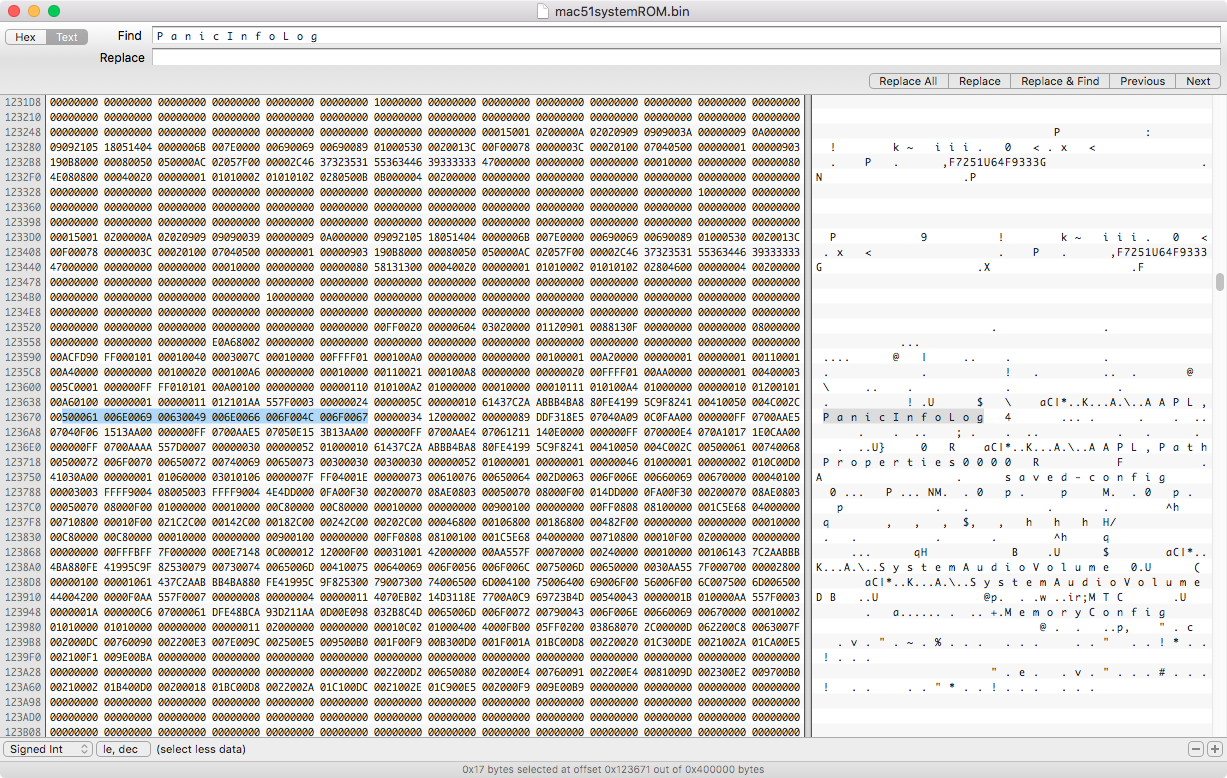1227x778 pixels.
Task: Click the line address 123670
Action: coord(23,417)
